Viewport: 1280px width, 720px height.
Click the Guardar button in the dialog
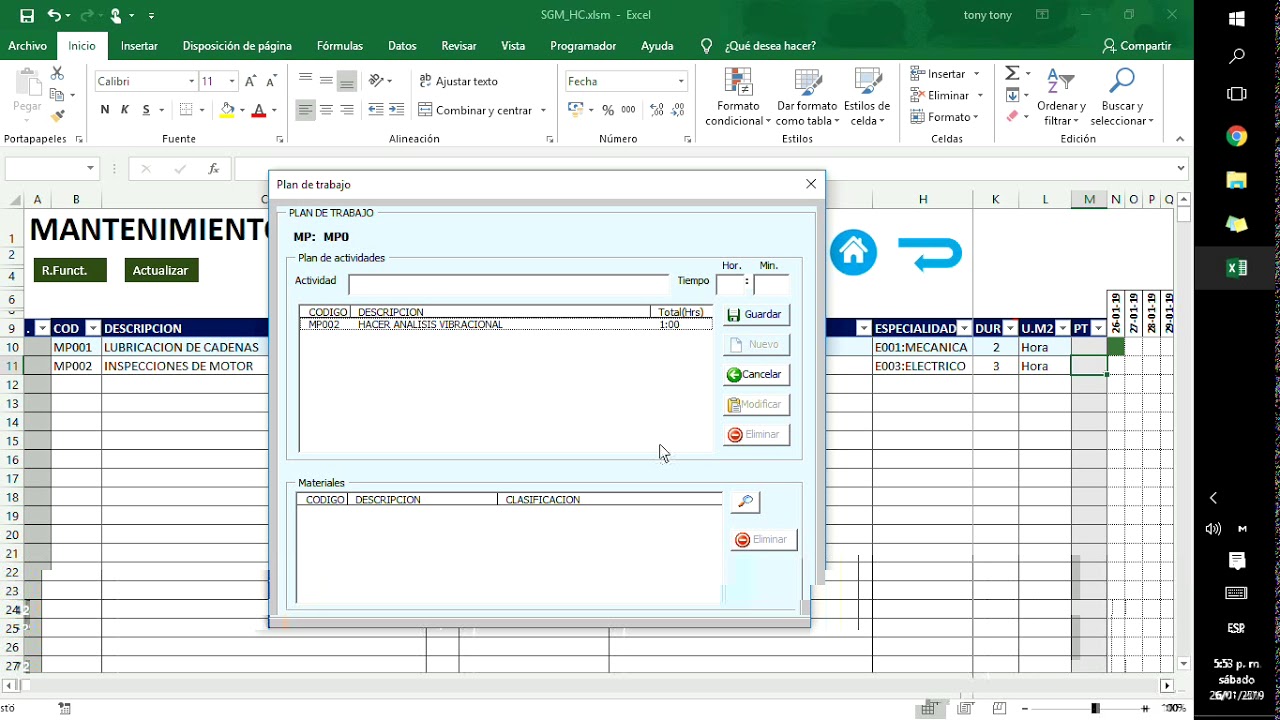[756, 314]
